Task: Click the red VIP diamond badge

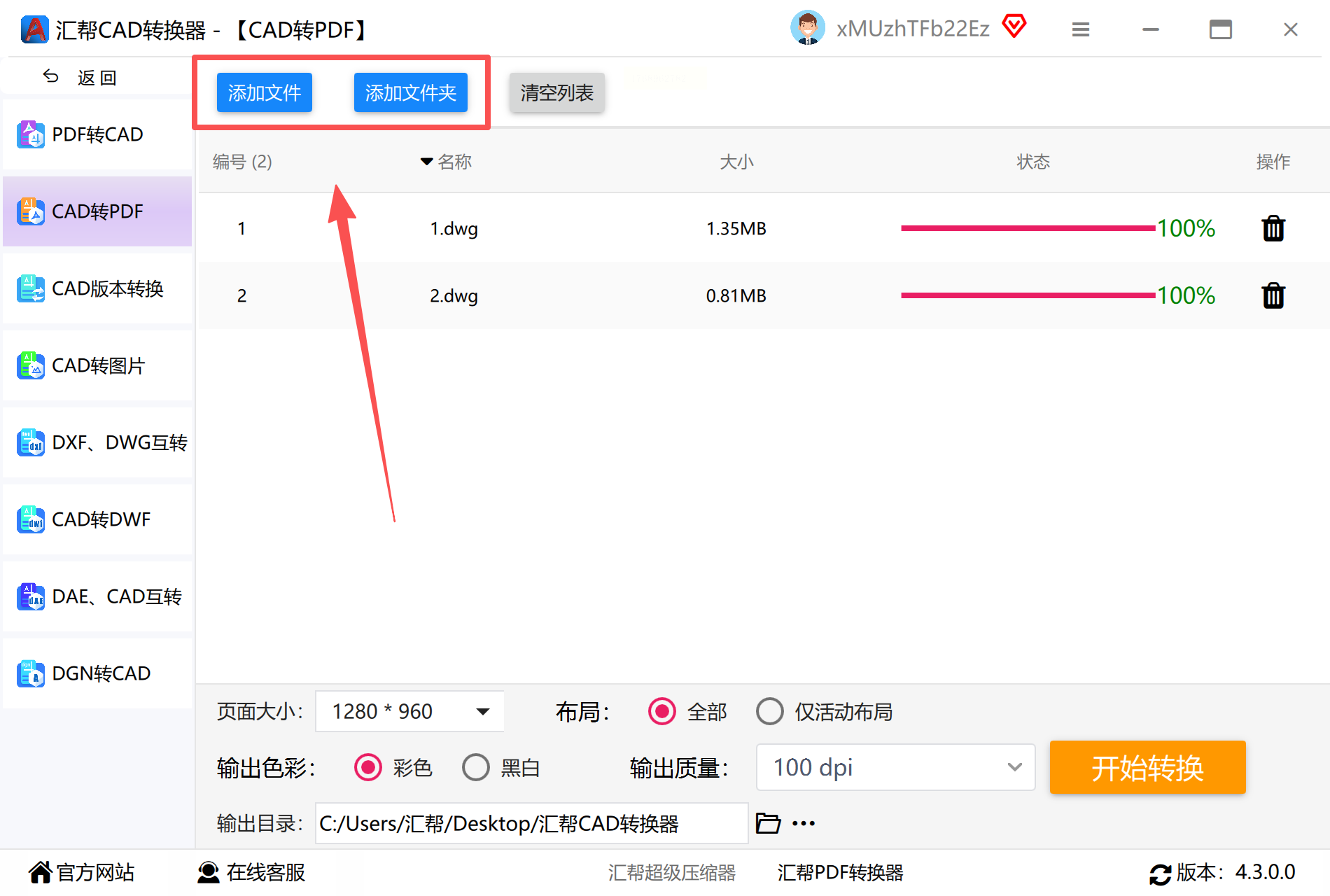Action: tap(1014, 27)
